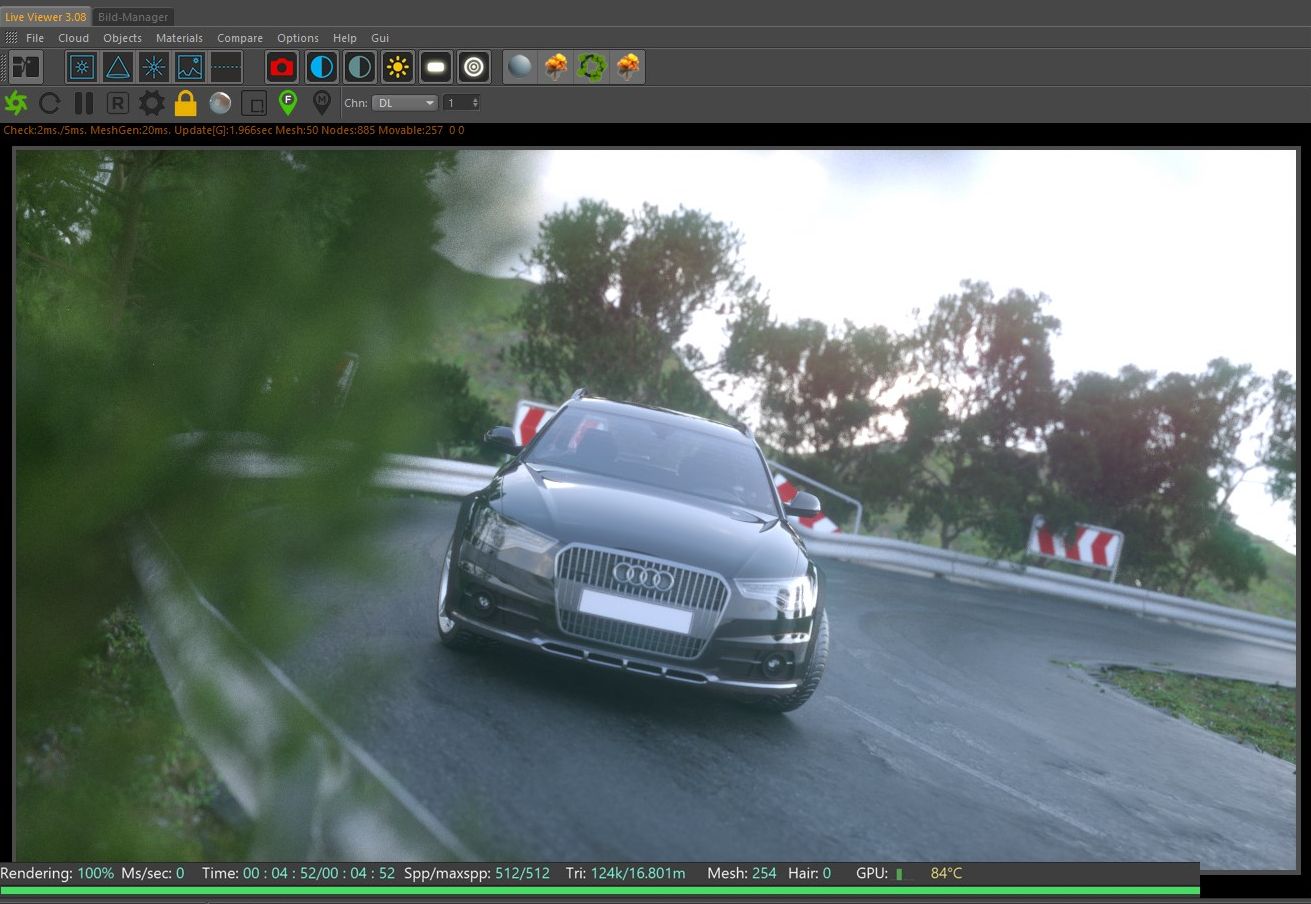The width and height of the screenshot is (1311, 904).
Task: Click the 'Tri: 124k/16.801m' readout
Action: [625, 873]
